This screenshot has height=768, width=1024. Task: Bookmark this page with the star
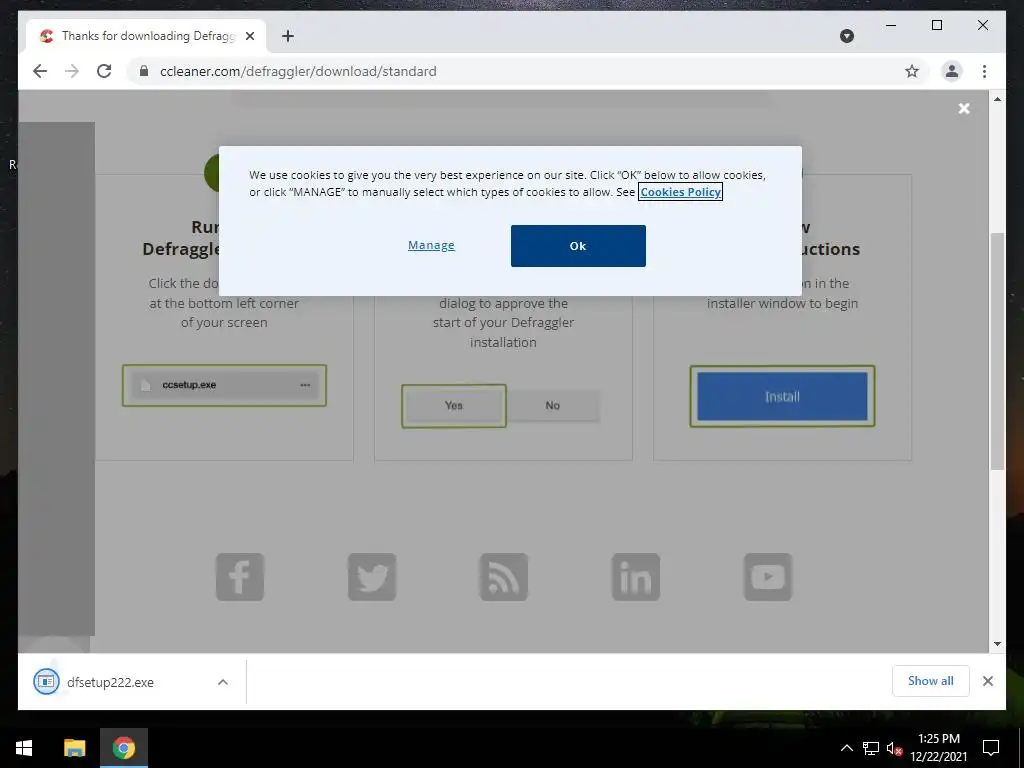pyautogui.click(x=912, y=71)
